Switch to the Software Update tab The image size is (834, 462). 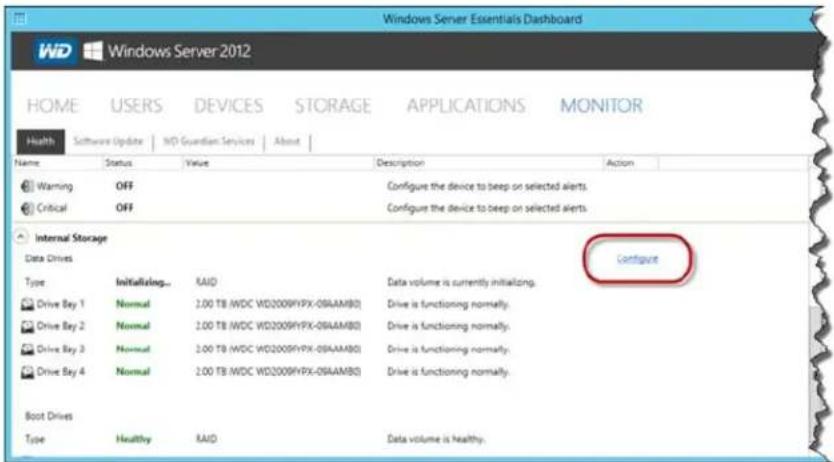[108, 141]
